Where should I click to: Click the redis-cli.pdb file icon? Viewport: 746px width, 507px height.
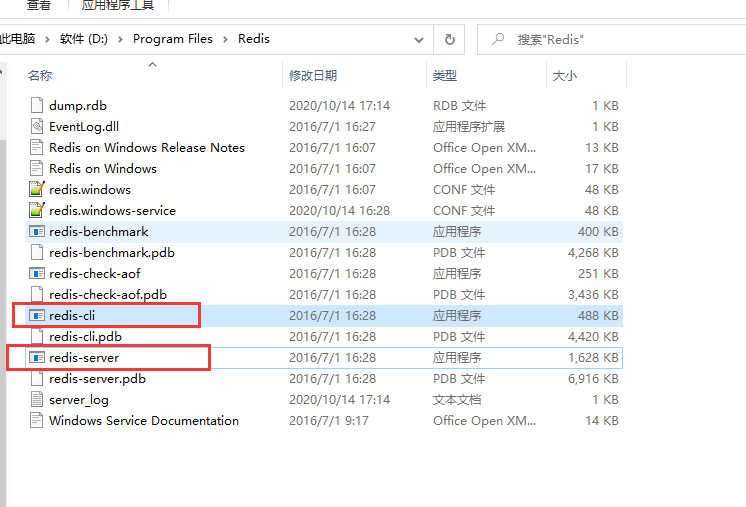[37, 336]
